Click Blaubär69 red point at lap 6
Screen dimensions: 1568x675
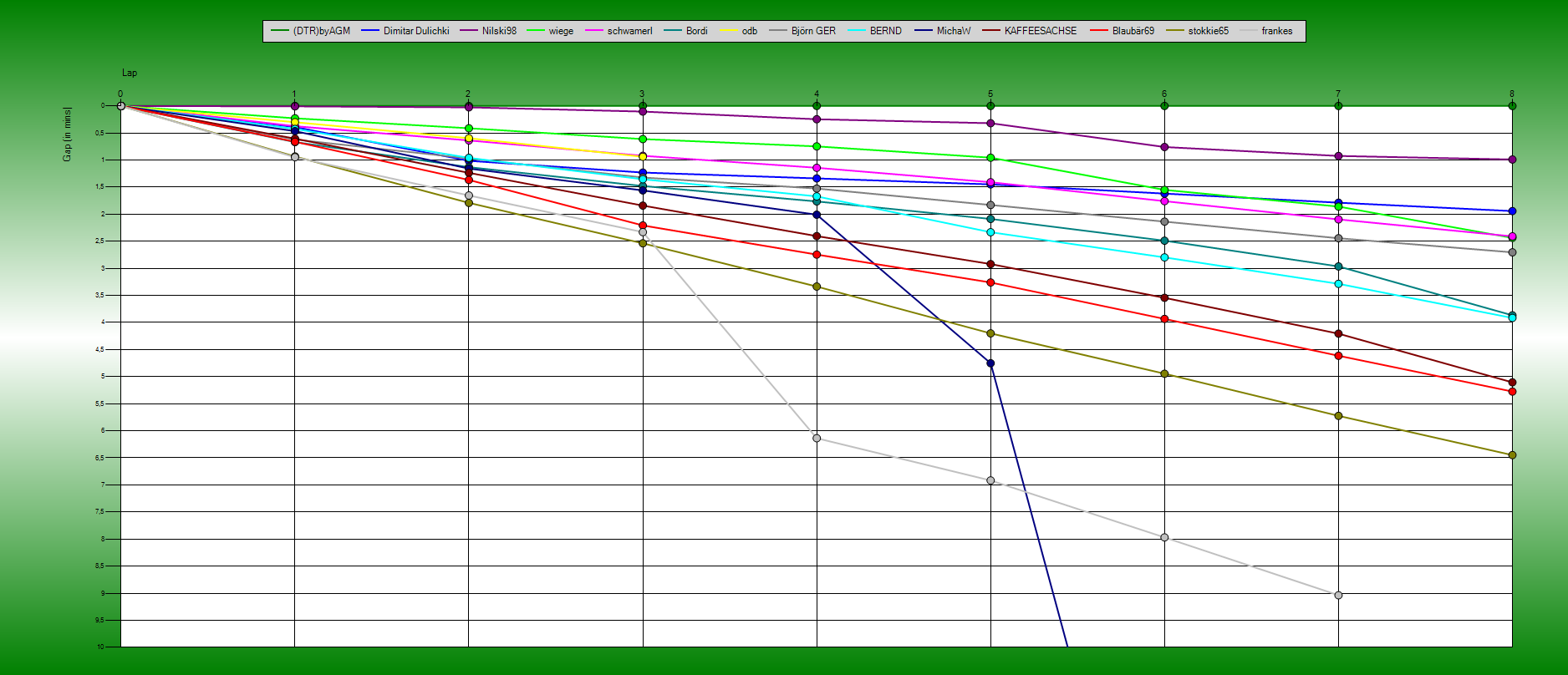coord(1164,319)
